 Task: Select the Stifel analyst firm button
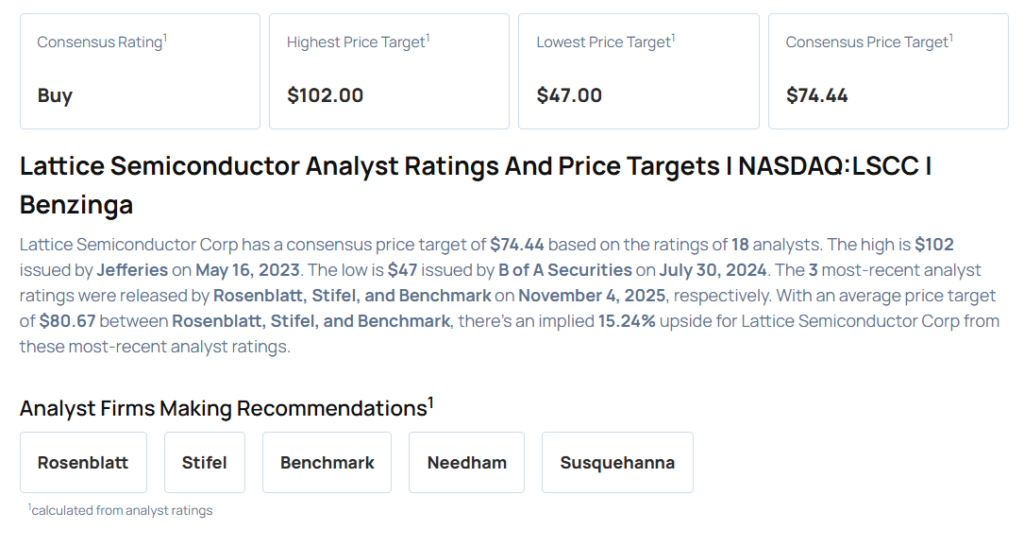(204, 462)
